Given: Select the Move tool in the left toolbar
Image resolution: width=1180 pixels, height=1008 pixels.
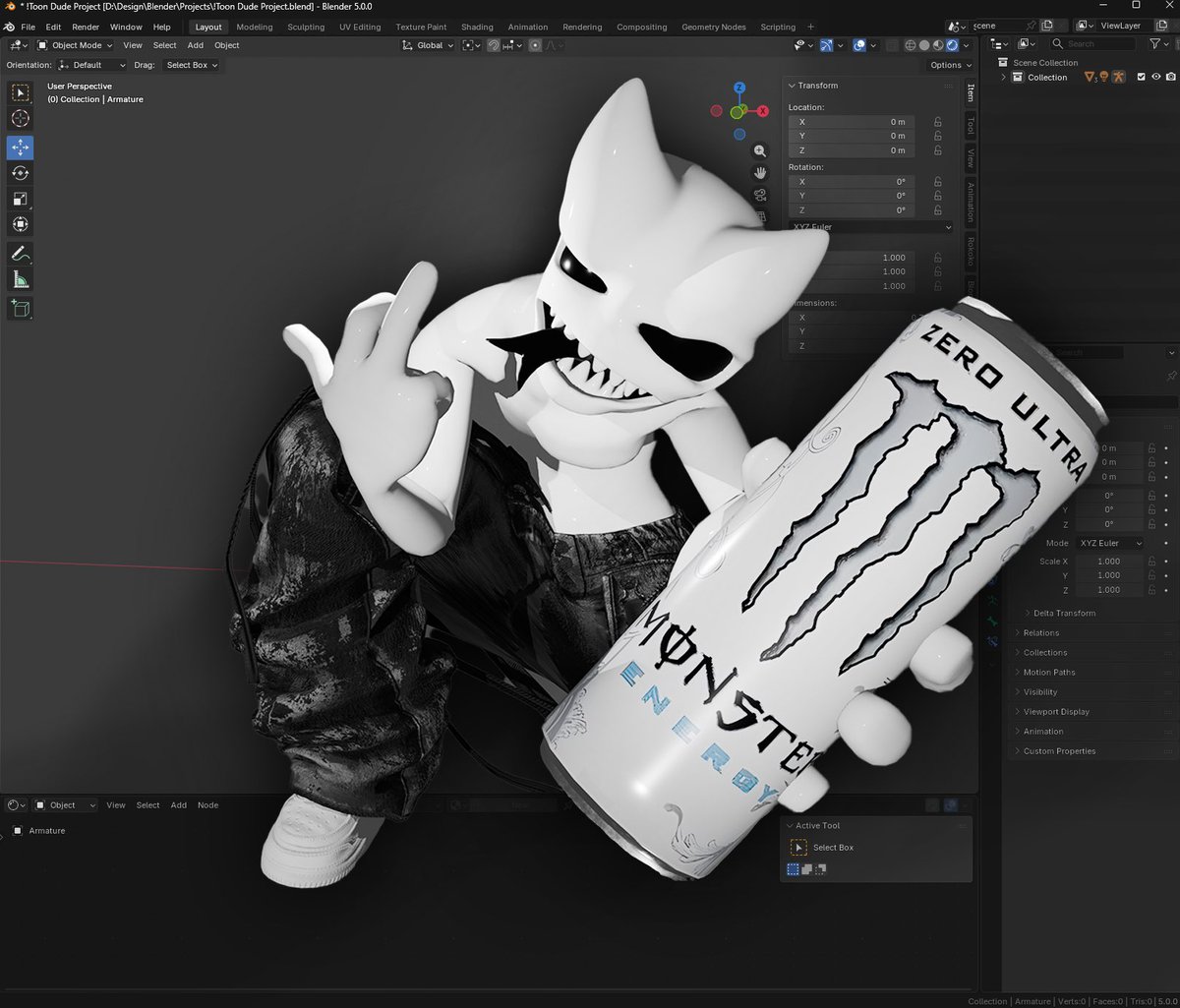Looking at the screenshot, I should (x=20, y=148).
